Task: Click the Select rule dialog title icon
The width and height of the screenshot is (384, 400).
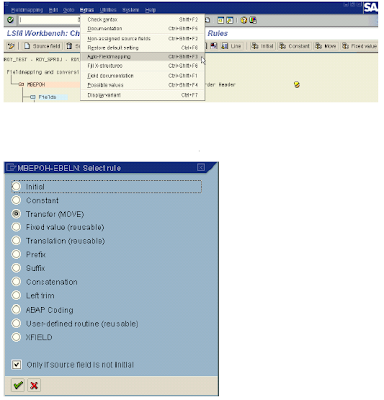Action: [x=11, y=167]
